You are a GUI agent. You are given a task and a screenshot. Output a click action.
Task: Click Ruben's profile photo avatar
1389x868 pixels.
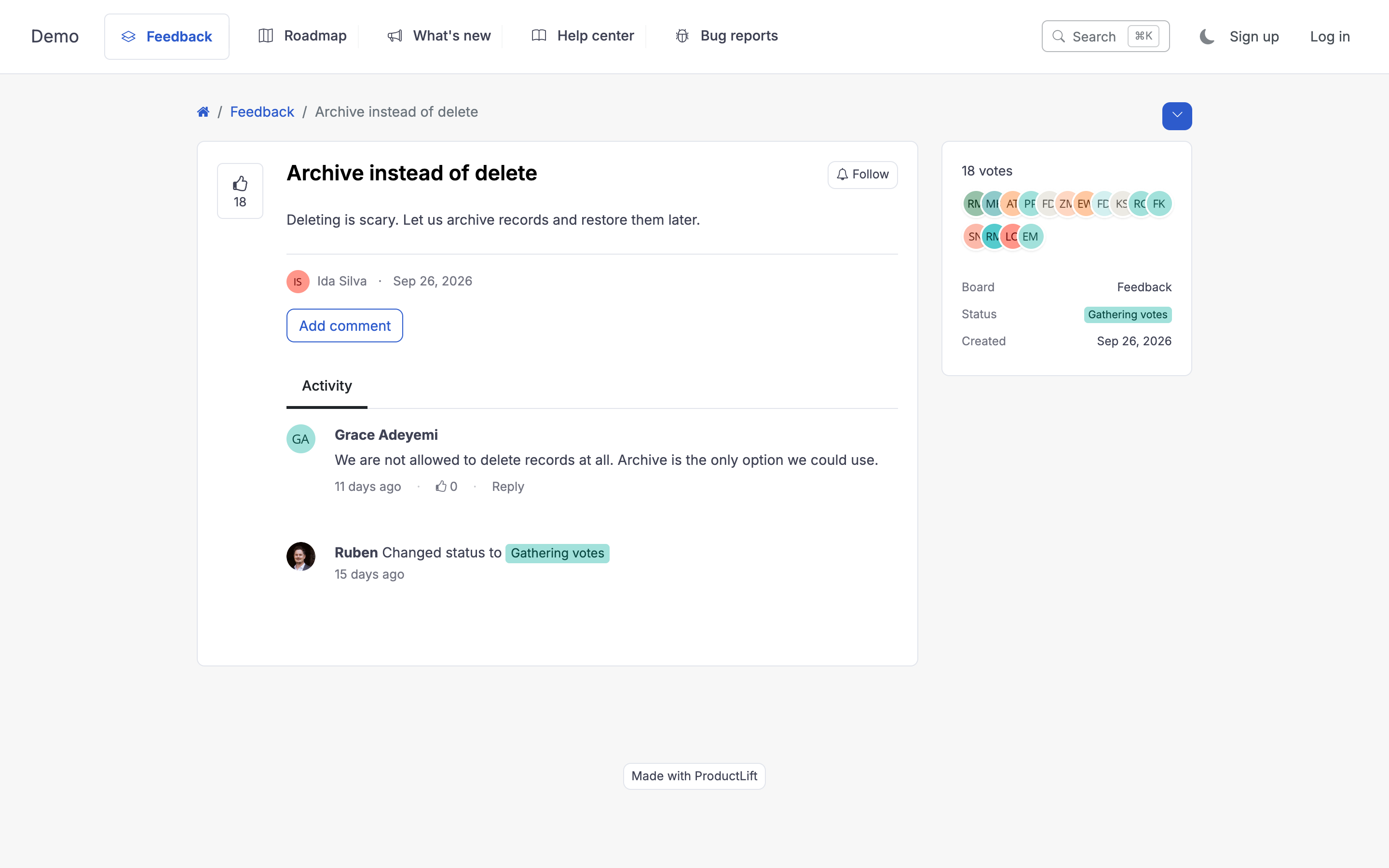click(x=301, y=556)
